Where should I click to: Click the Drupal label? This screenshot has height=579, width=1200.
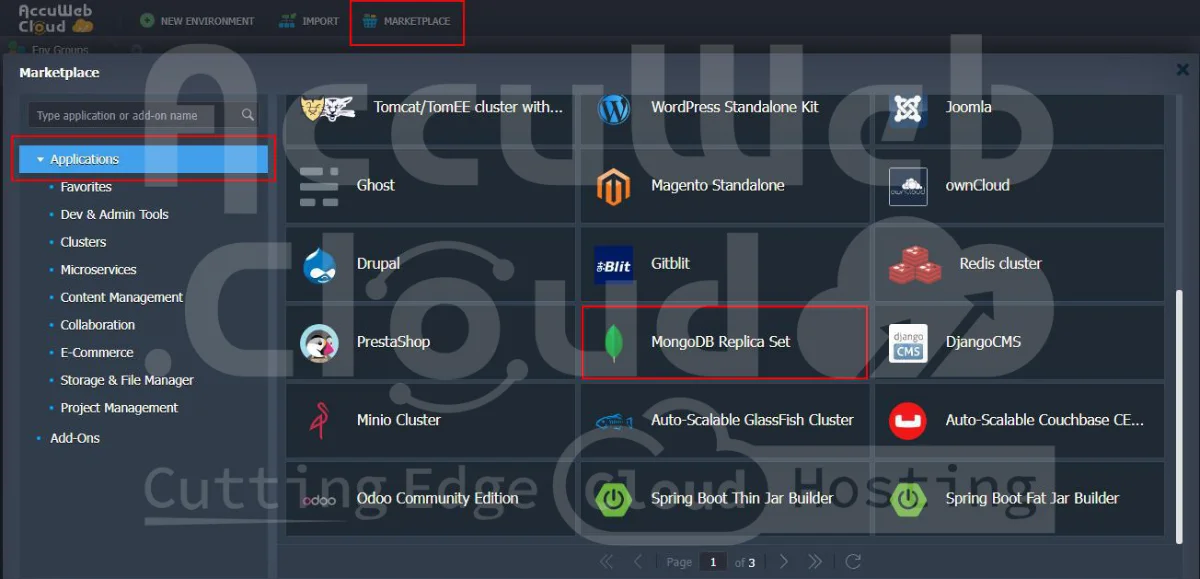[x=378, y=264]
